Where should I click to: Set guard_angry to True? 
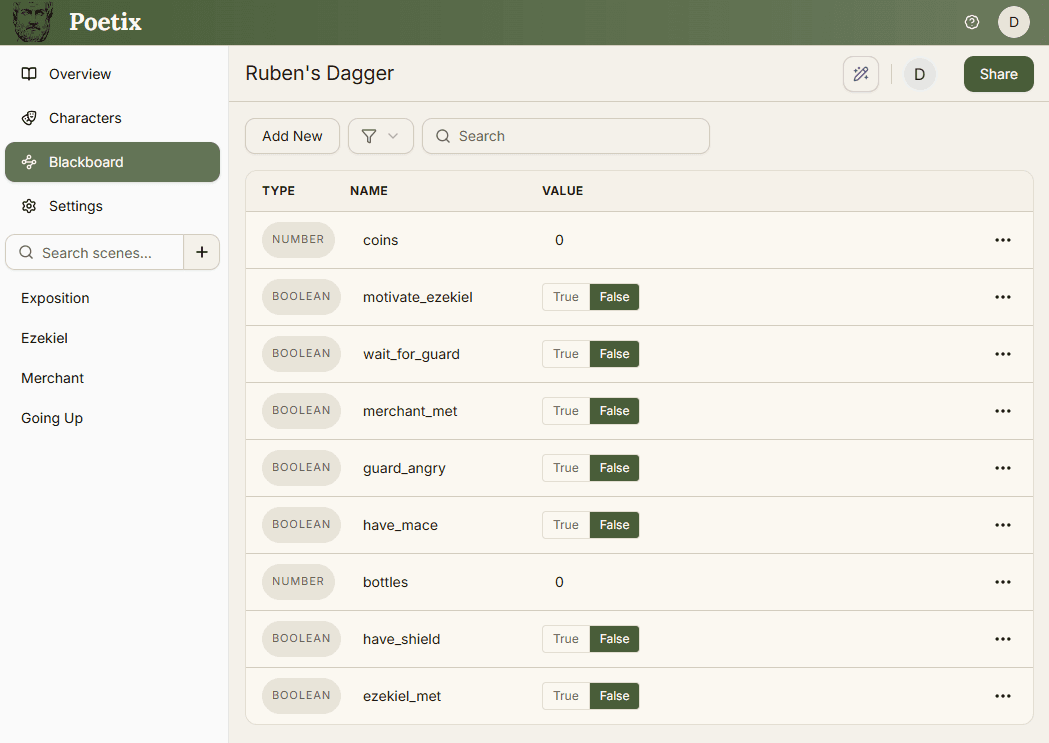tap(566, 468)
